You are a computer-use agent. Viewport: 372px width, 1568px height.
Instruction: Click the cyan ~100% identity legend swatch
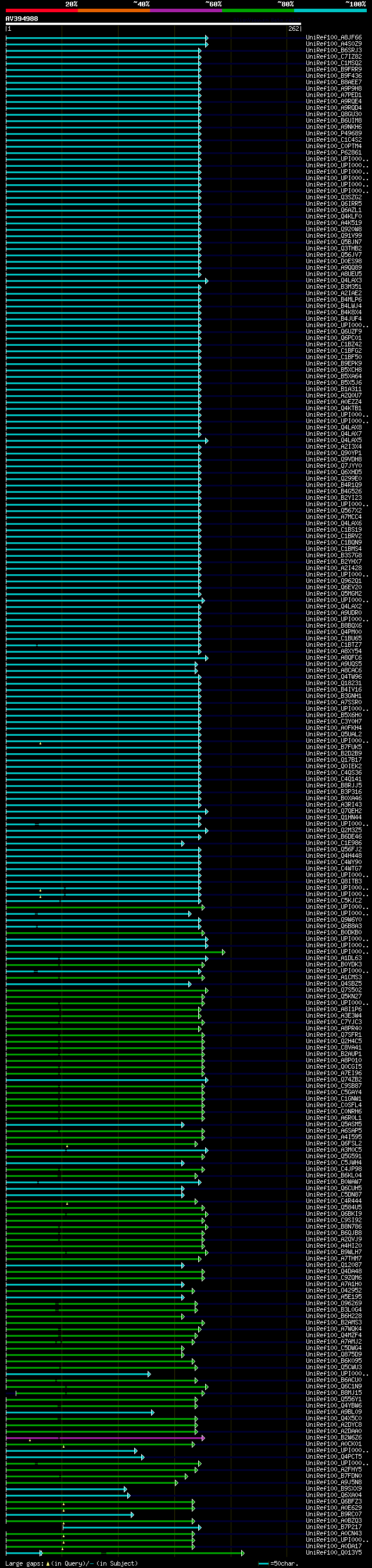click(x=330, y=10)
